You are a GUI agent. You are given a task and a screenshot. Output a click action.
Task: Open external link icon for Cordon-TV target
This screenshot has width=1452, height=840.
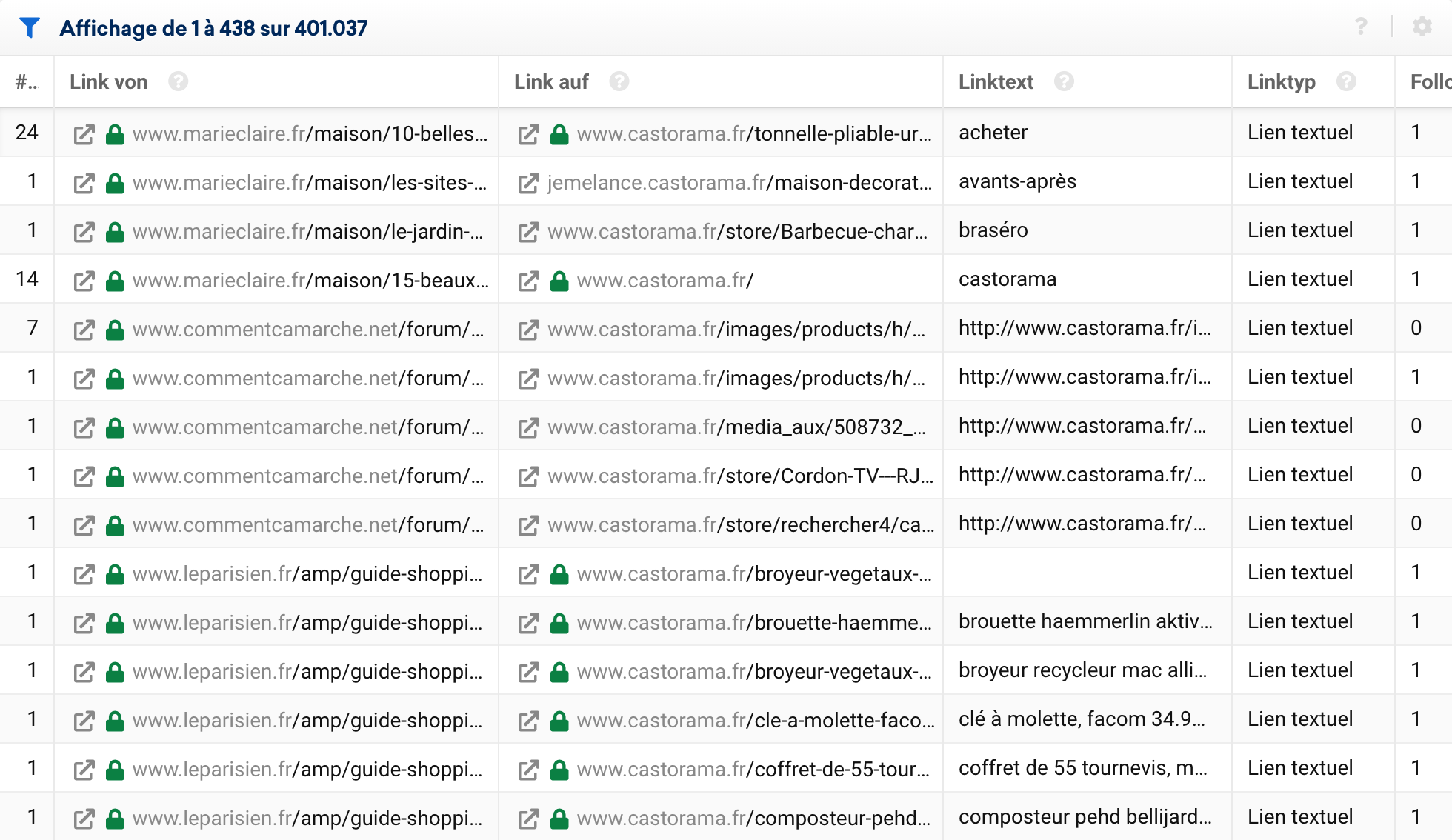coord(528,476)
